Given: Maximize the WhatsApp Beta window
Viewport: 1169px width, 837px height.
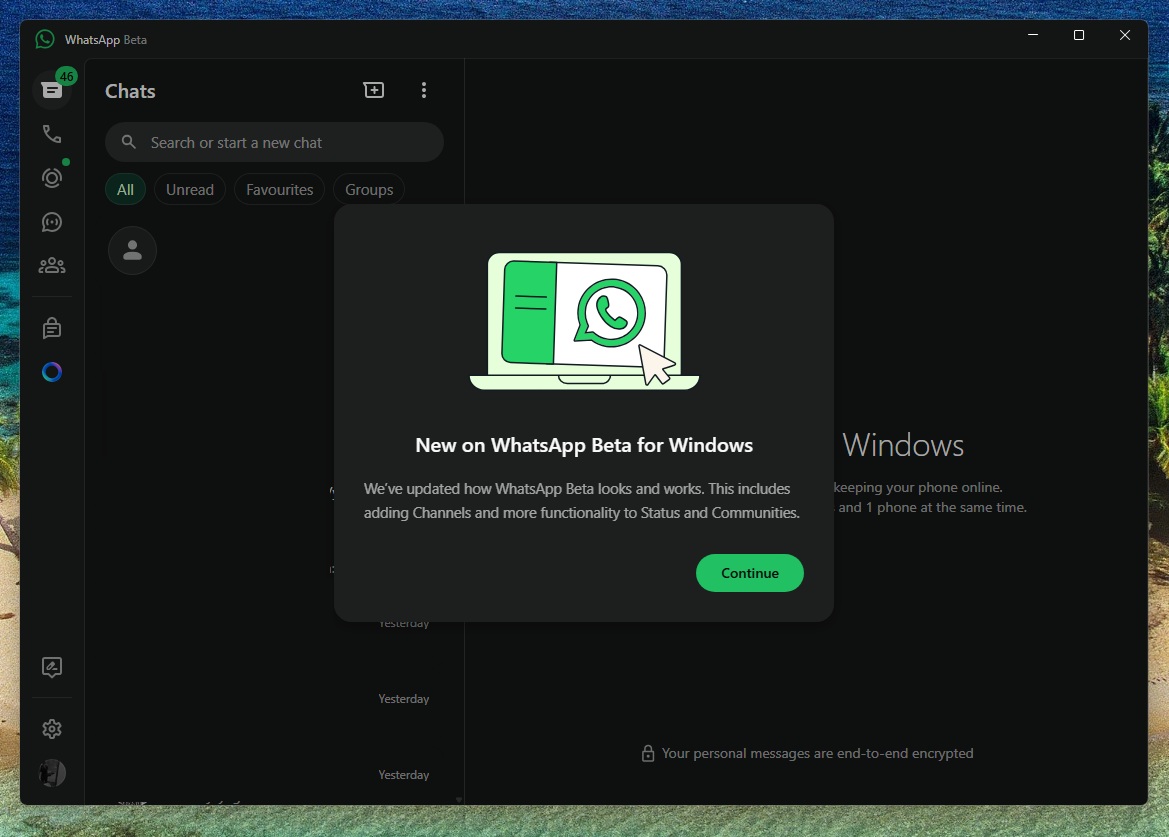Looking at the screenshot, I should click(1078, 35).
